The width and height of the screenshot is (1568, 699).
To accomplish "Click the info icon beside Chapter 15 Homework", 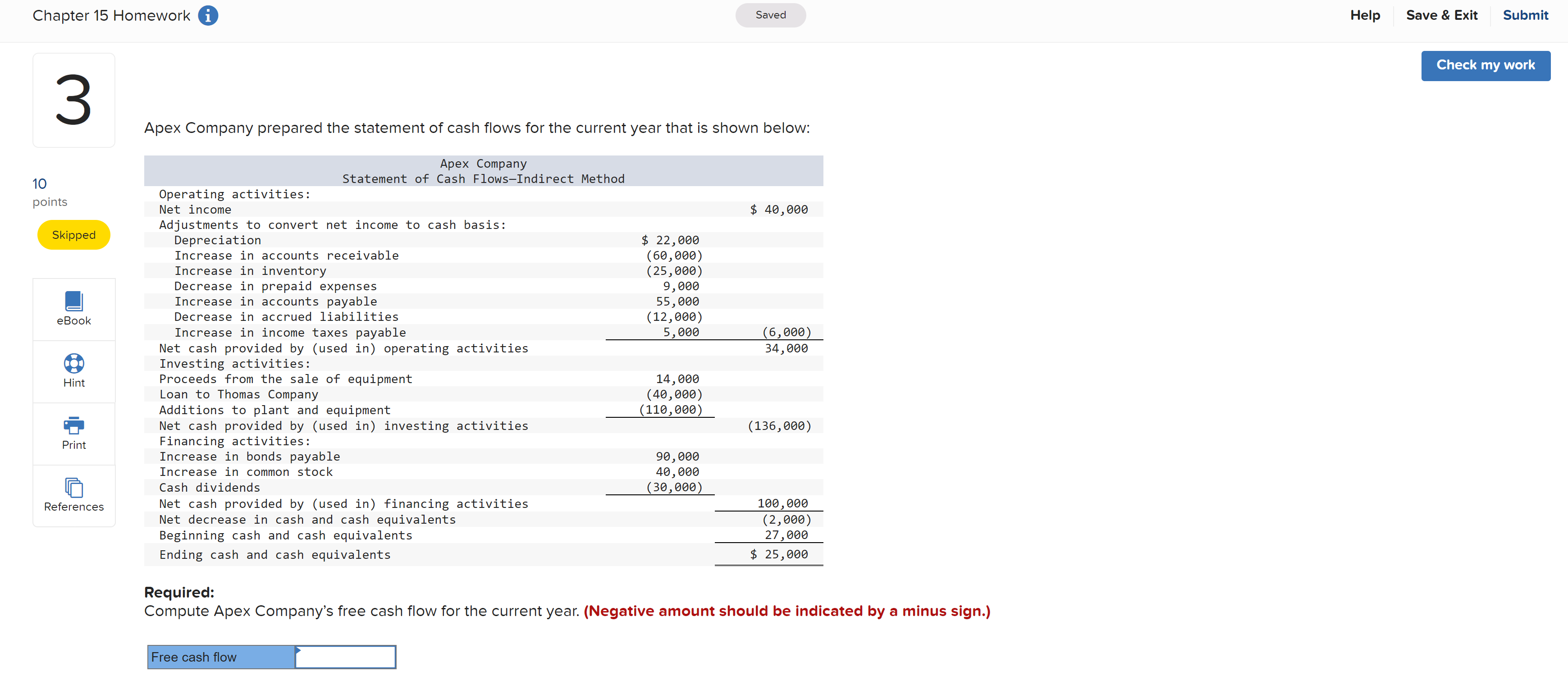I will [x=208, y=15].
